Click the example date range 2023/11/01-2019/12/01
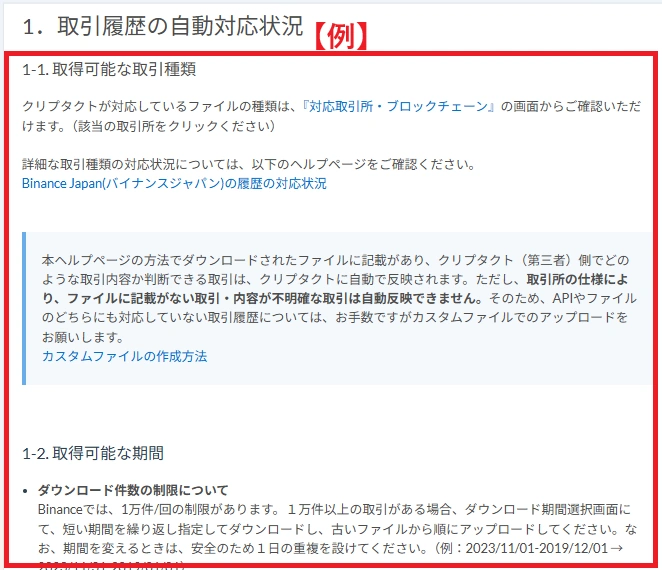Image resolution: width=662 pixels, height=570 pixels. [537, 548]
